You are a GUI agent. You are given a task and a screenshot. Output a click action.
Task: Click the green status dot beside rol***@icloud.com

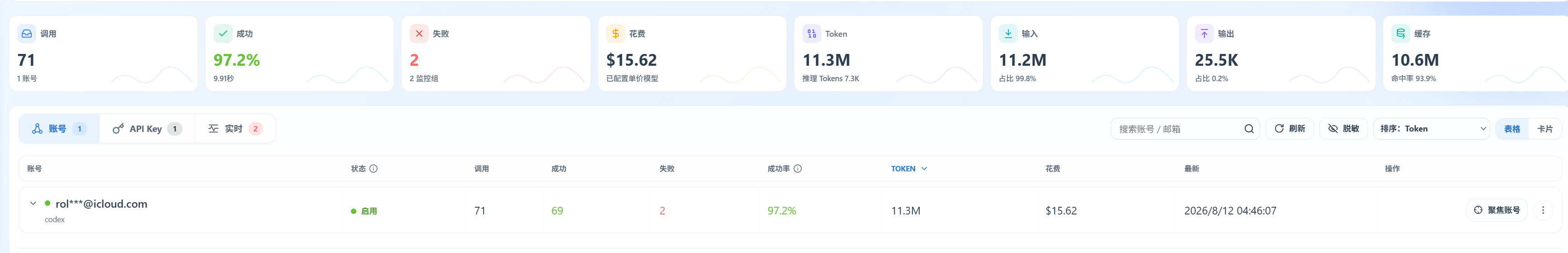[48, 204]
